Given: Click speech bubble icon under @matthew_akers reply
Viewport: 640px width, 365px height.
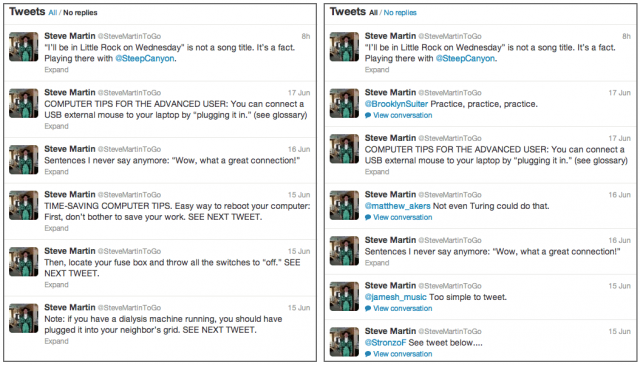Looking at the screenshot, I should 368,218.
